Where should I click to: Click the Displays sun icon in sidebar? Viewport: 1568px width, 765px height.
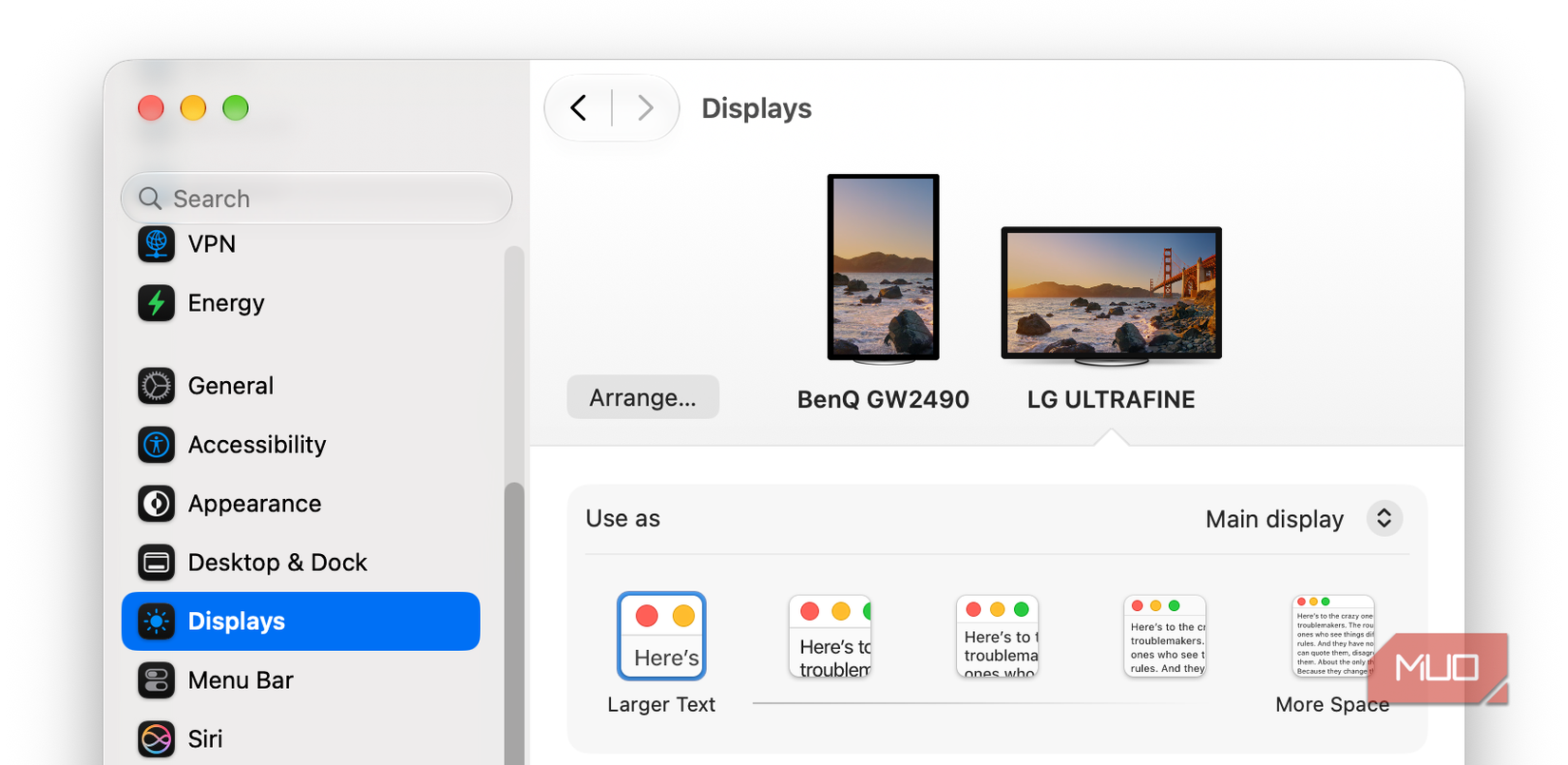pos(157,622)
